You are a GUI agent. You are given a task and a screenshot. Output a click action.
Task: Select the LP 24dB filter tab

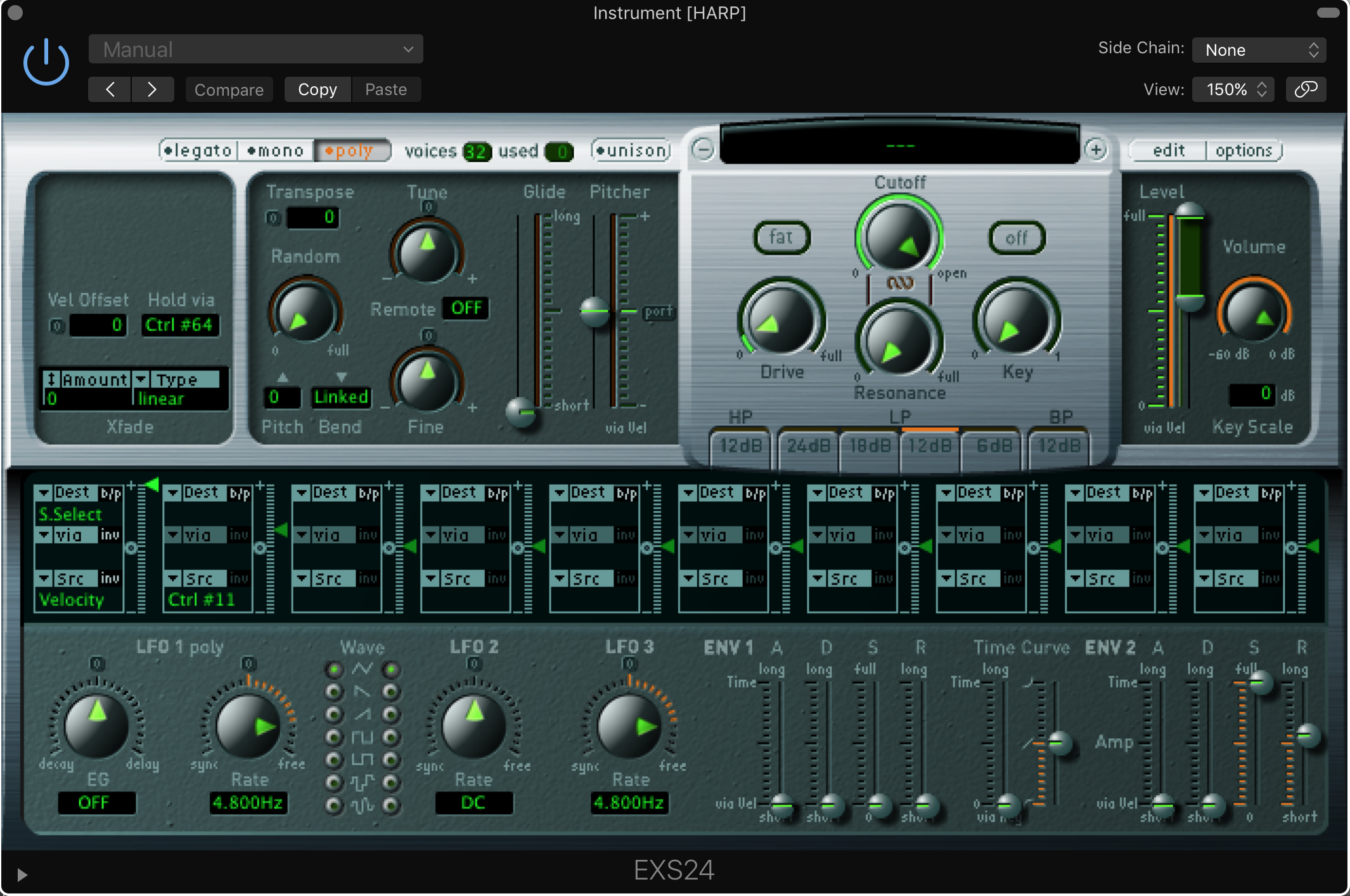(x=808, y=446)
